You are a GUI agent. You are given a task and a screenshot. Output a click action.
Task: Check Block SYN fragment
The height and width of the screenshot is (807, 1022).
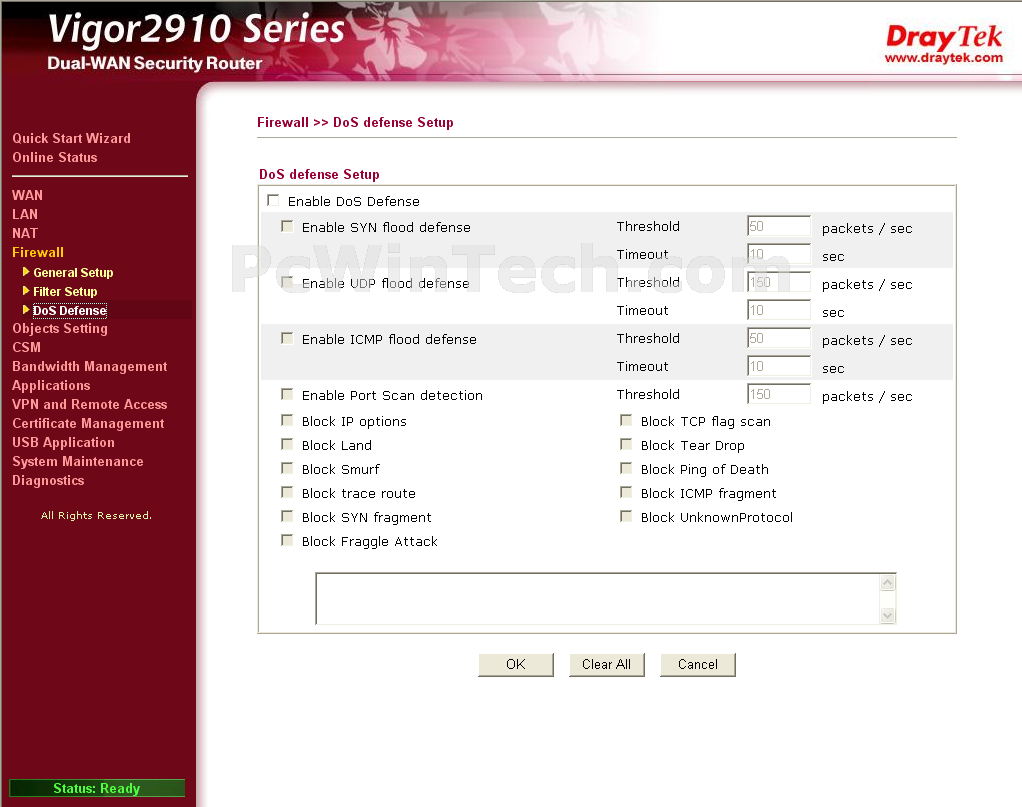click(x=287, y=517)
